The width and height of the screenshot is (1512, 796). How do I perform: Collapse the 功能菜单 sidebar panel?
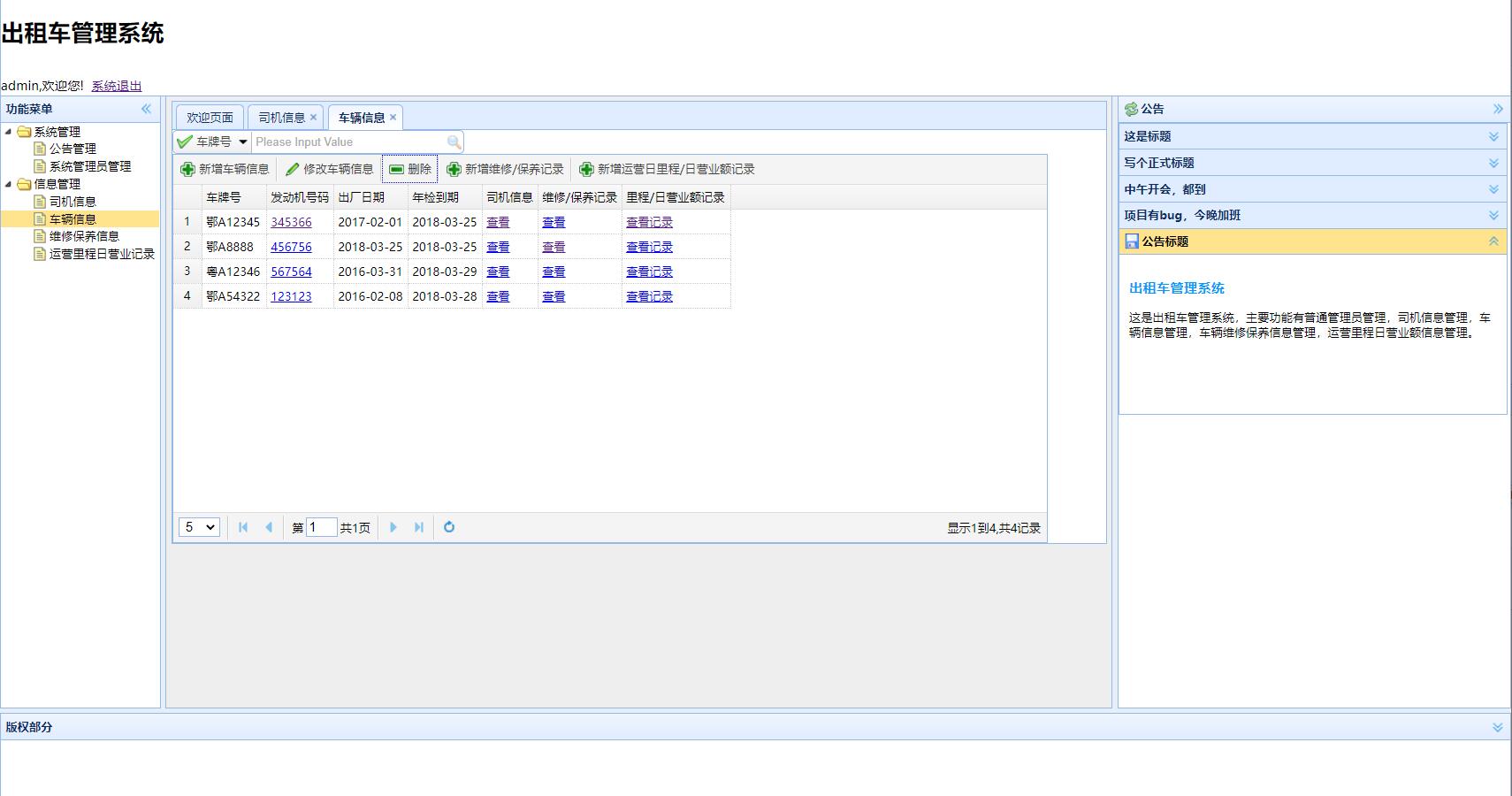pyautogui.click(x=146, y=109)
